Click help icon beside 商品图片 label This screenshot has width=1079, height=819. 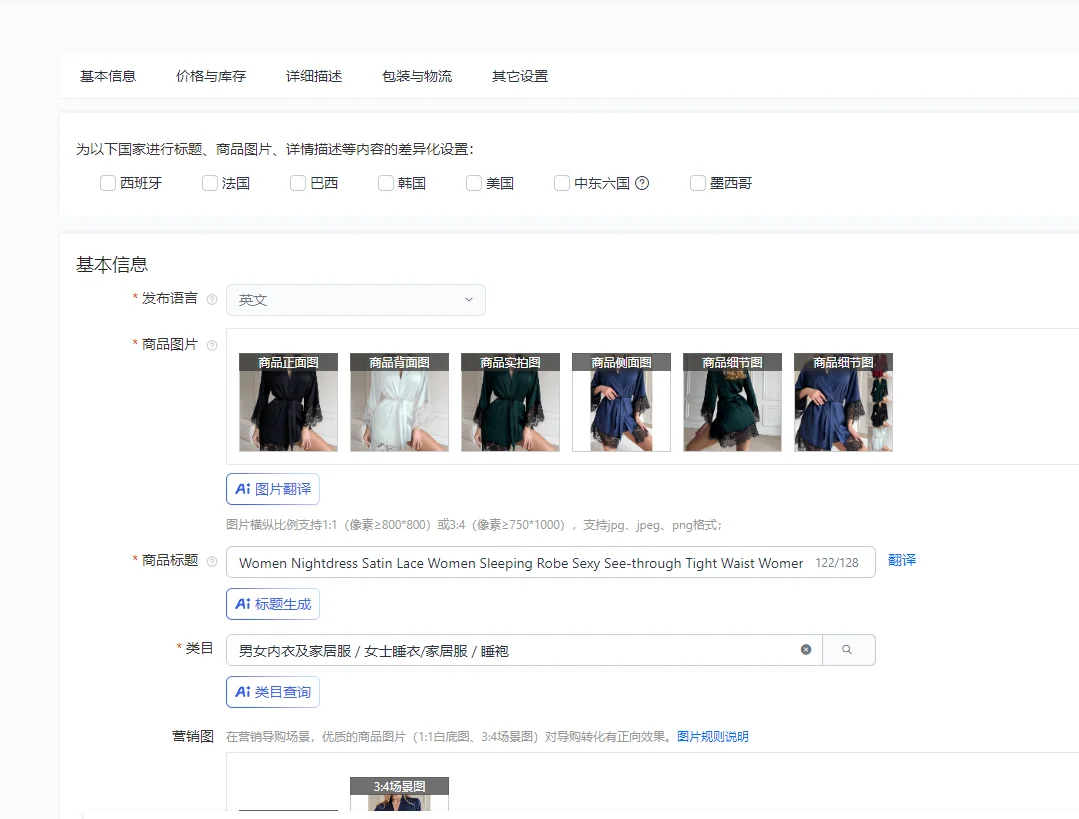pos(212,345)
